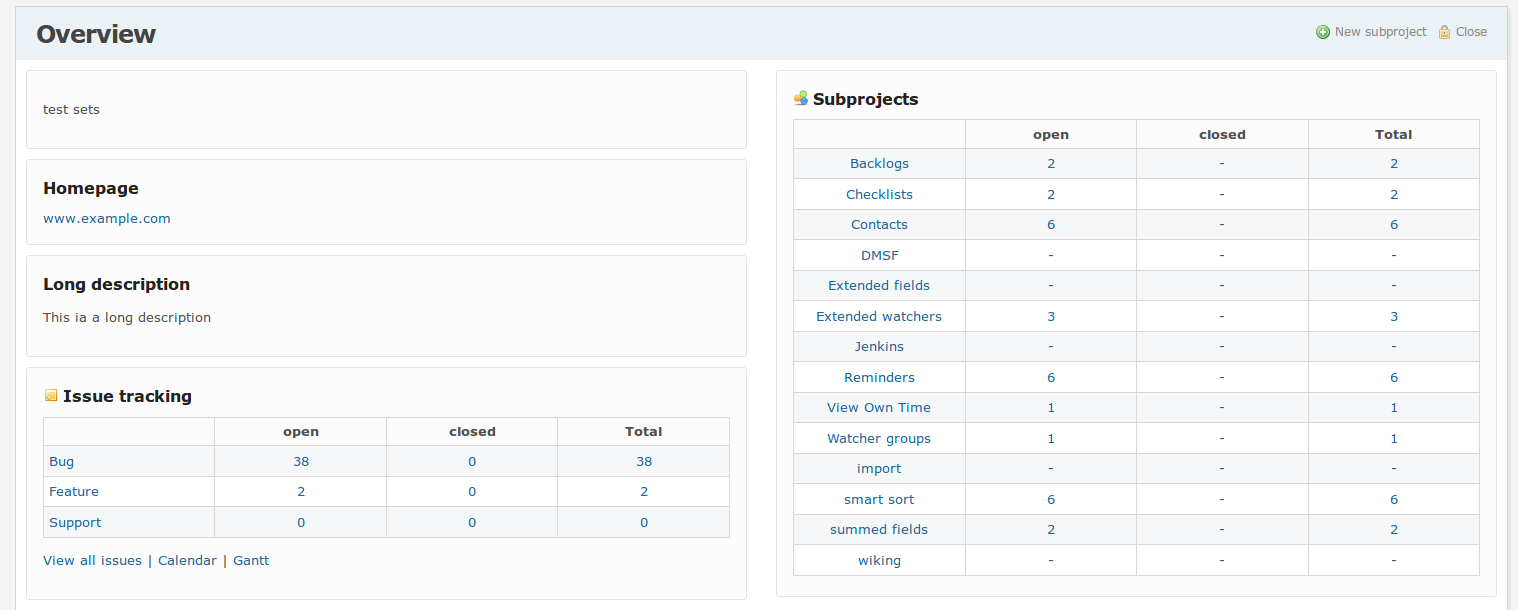Open the Extended watchers subproject
The width and height of the screenshot is (1518, 610).
coord(879,316)
